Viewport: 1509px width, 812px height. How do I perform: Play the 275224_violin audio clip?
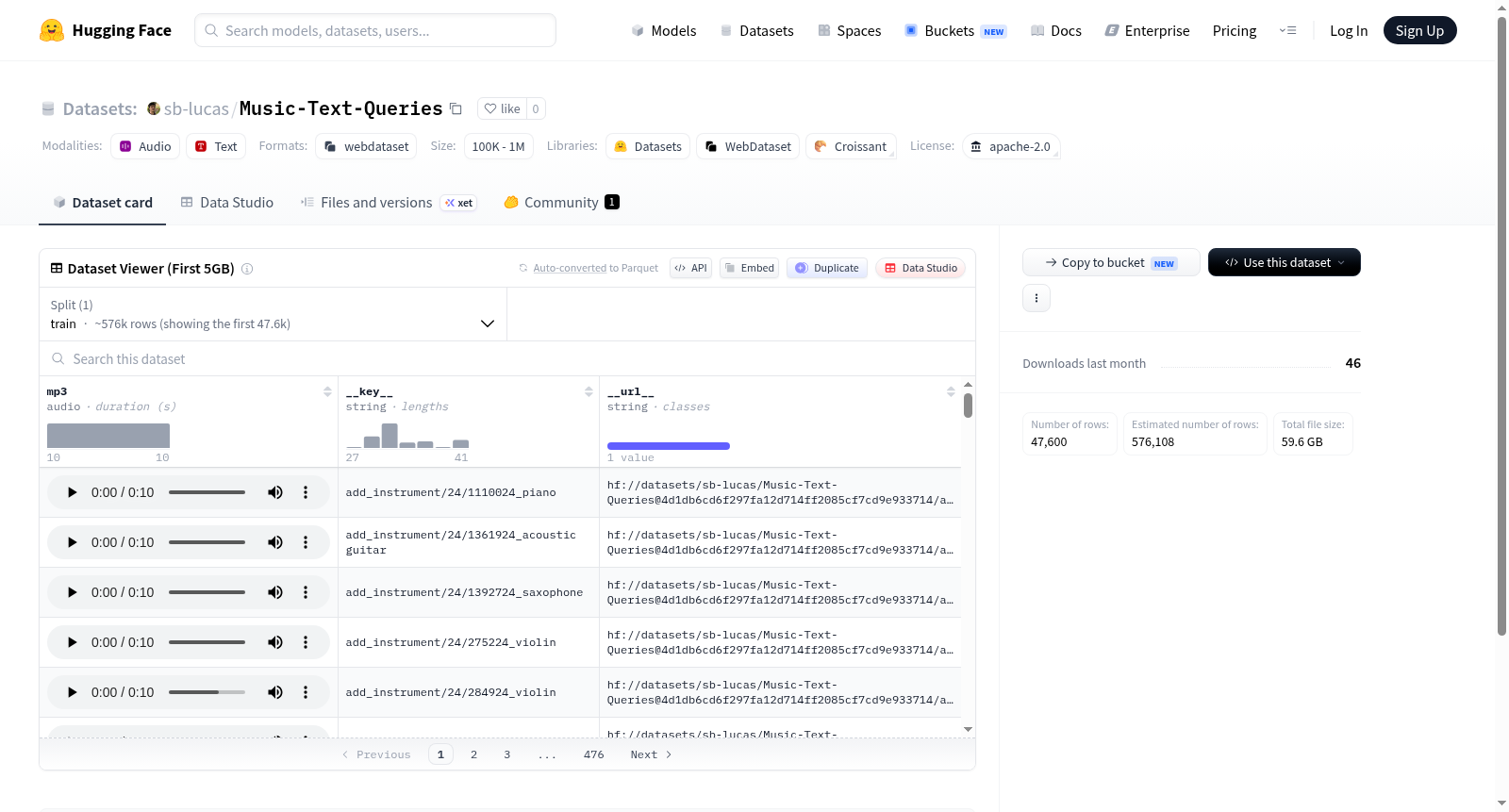[72, 642]
